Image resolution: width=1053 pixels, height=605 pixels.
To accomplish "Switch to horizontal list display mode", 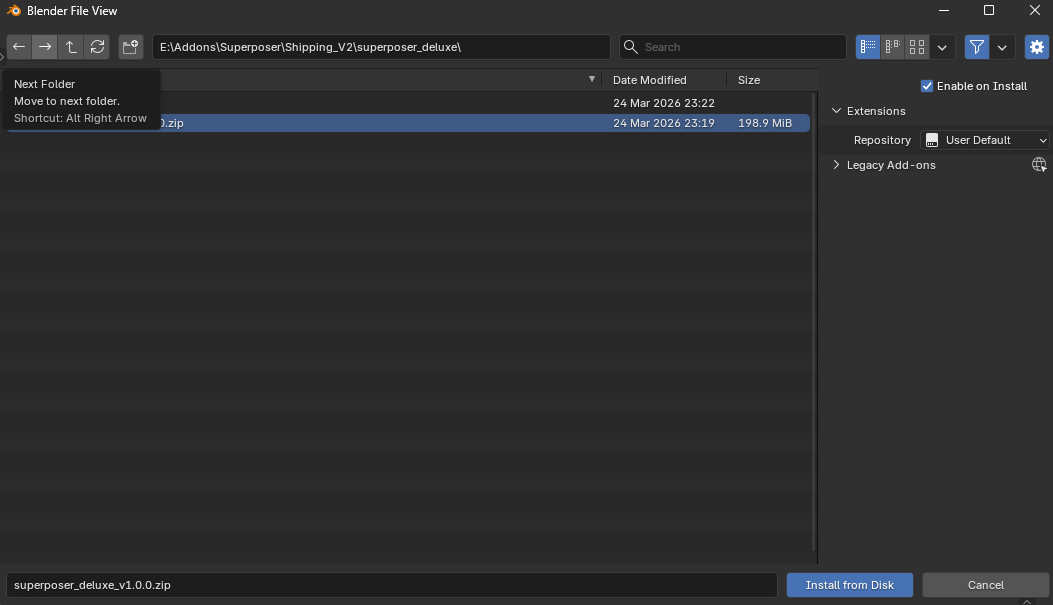I will tap(892, 47).
